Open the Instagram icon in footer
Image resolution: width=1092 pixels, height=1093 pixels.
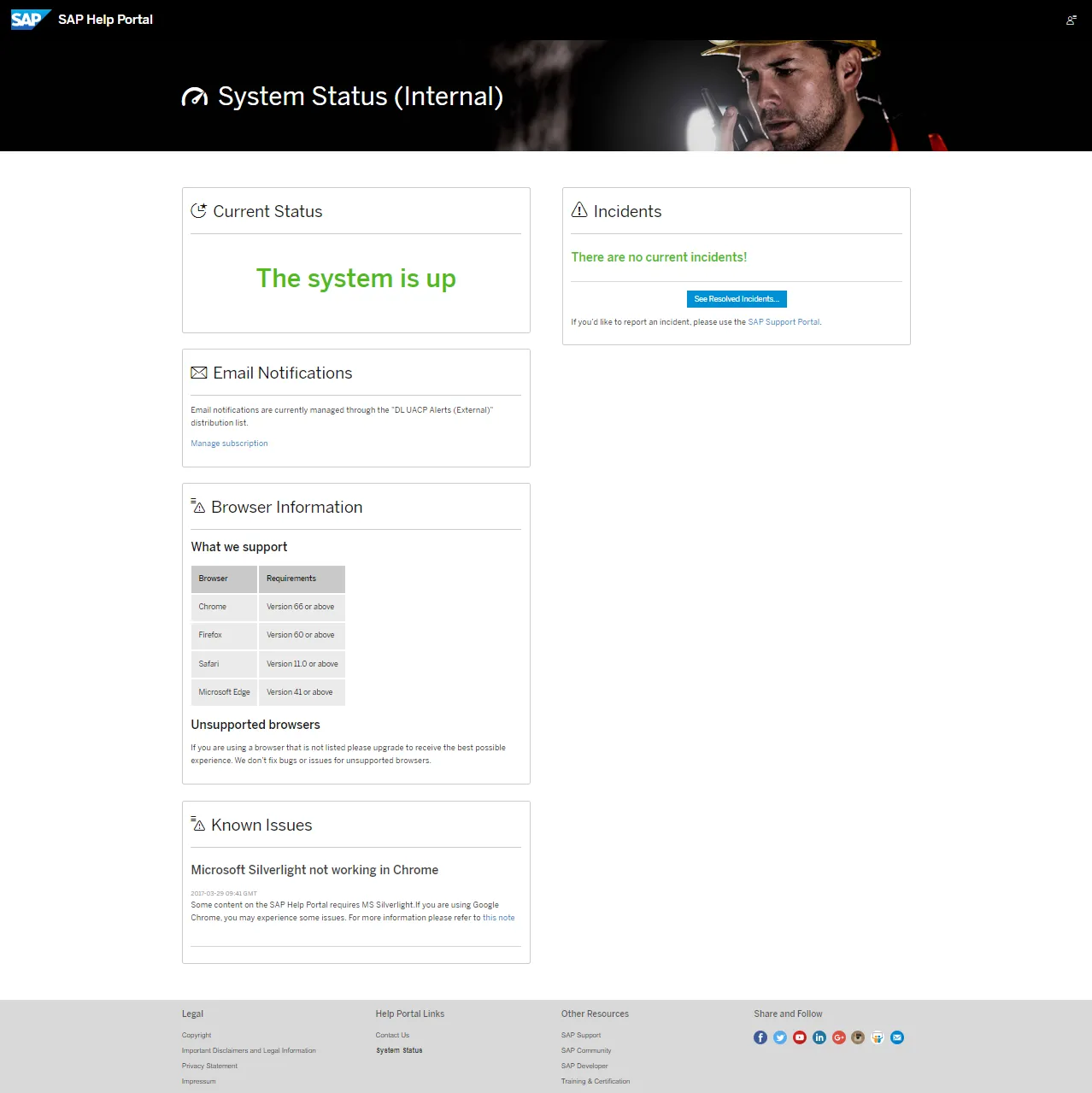(x=858, y=1037)
